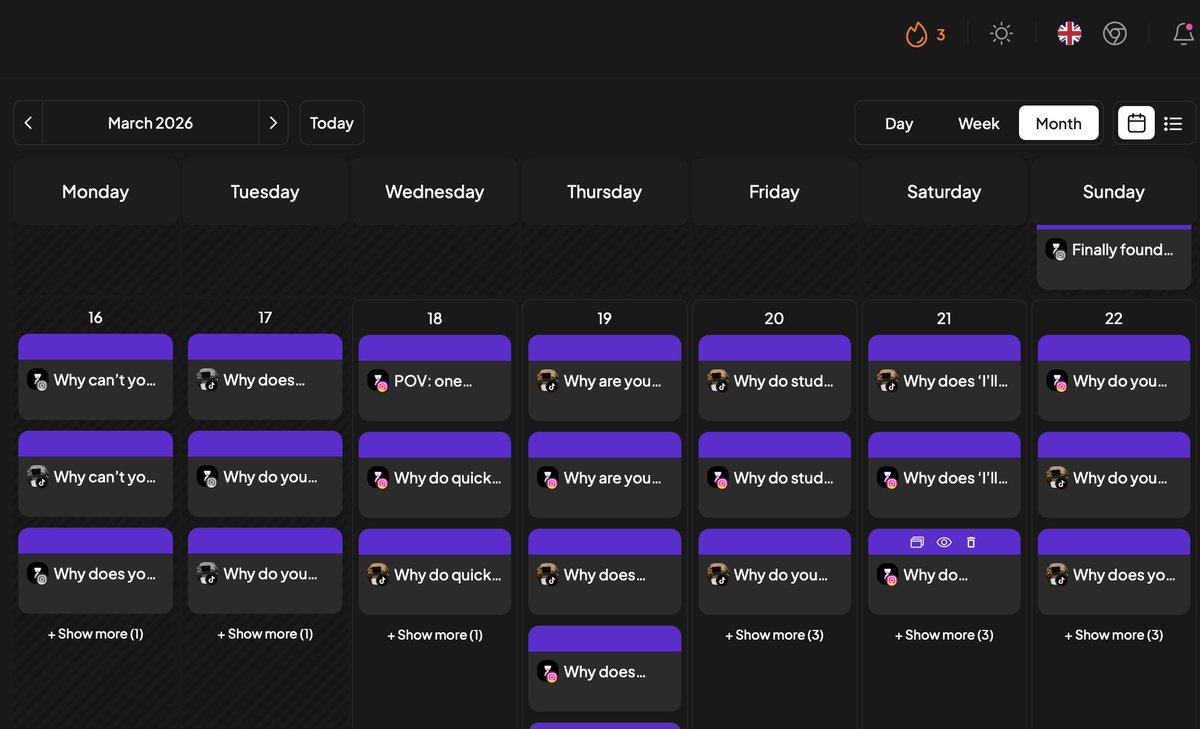Screen dimensions: 1200x729
Task: Open Thursday's TikTok 'Why does…' post
Action: pos(604,572)
